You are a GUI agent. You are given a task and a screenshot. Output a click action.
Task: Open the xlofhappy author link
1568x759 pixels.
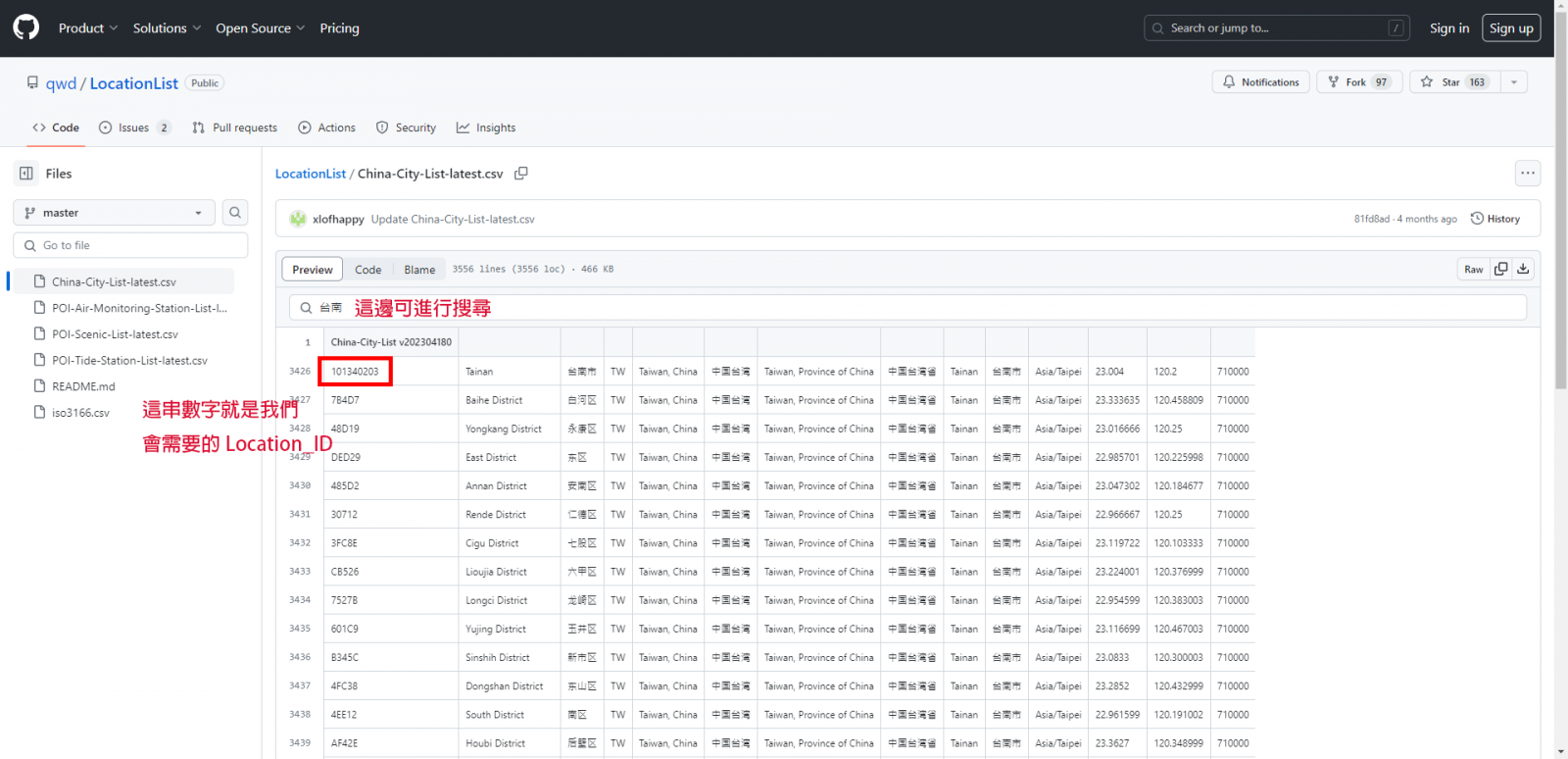(338, 220)
